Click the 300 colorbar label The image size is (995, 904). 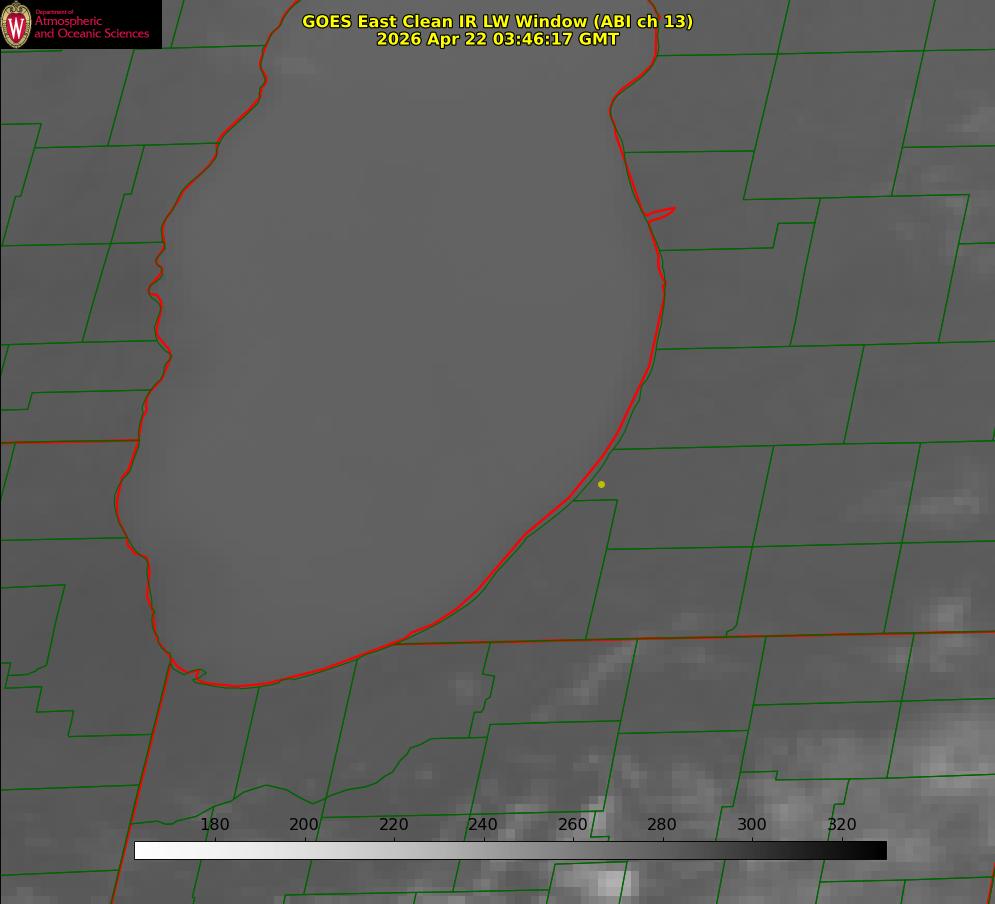[x=752, y=824]
